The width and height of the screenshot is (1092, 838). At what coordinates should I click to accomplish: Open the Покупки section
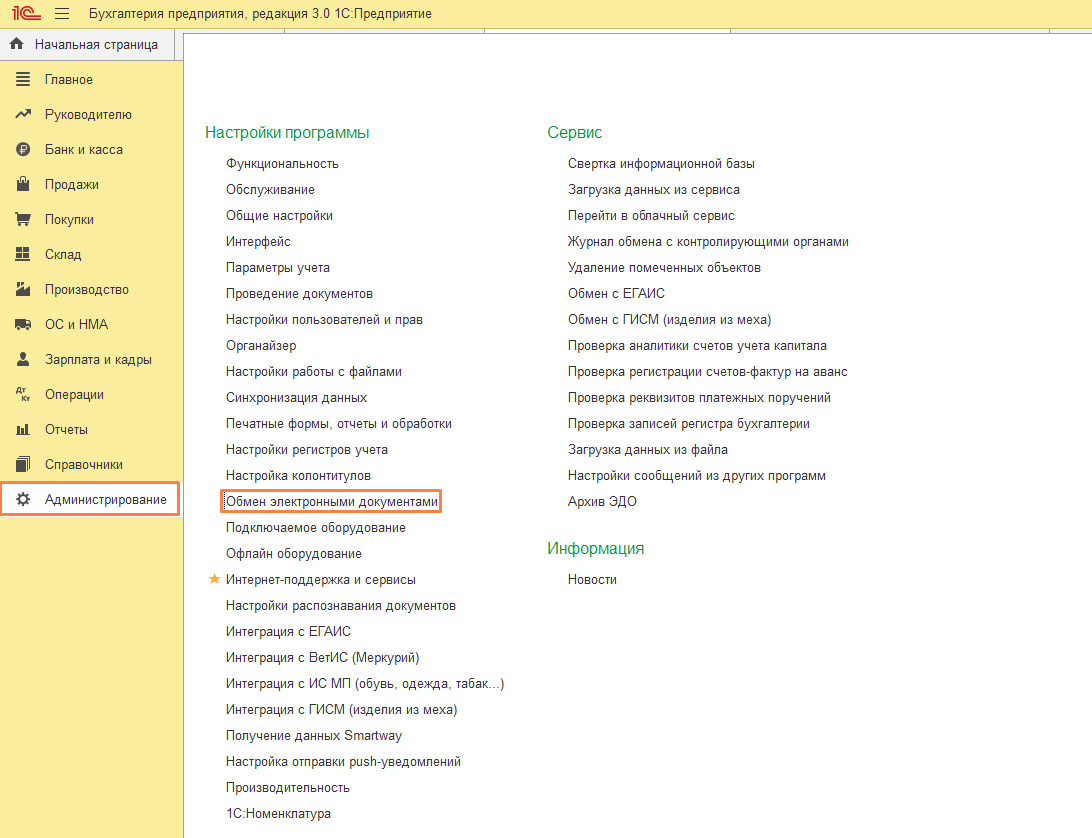(70, 219)
